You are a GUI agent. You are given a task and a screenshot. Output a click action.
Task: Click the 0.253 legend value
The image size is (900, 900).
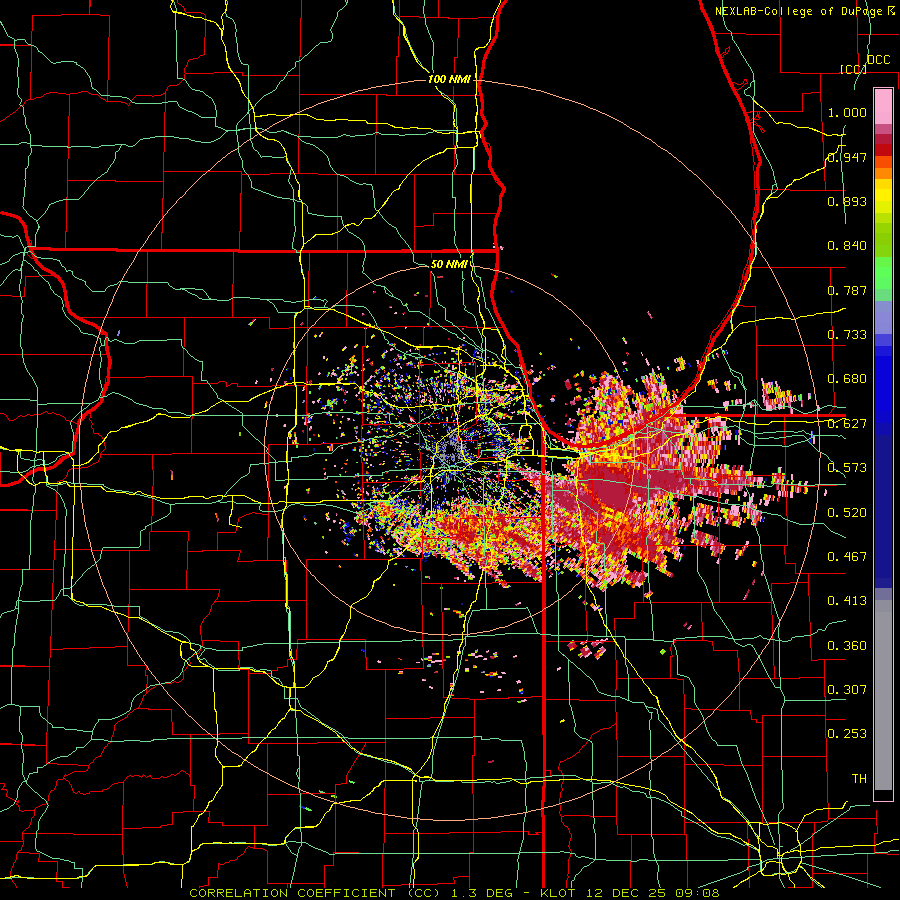[x=847, y=734]
